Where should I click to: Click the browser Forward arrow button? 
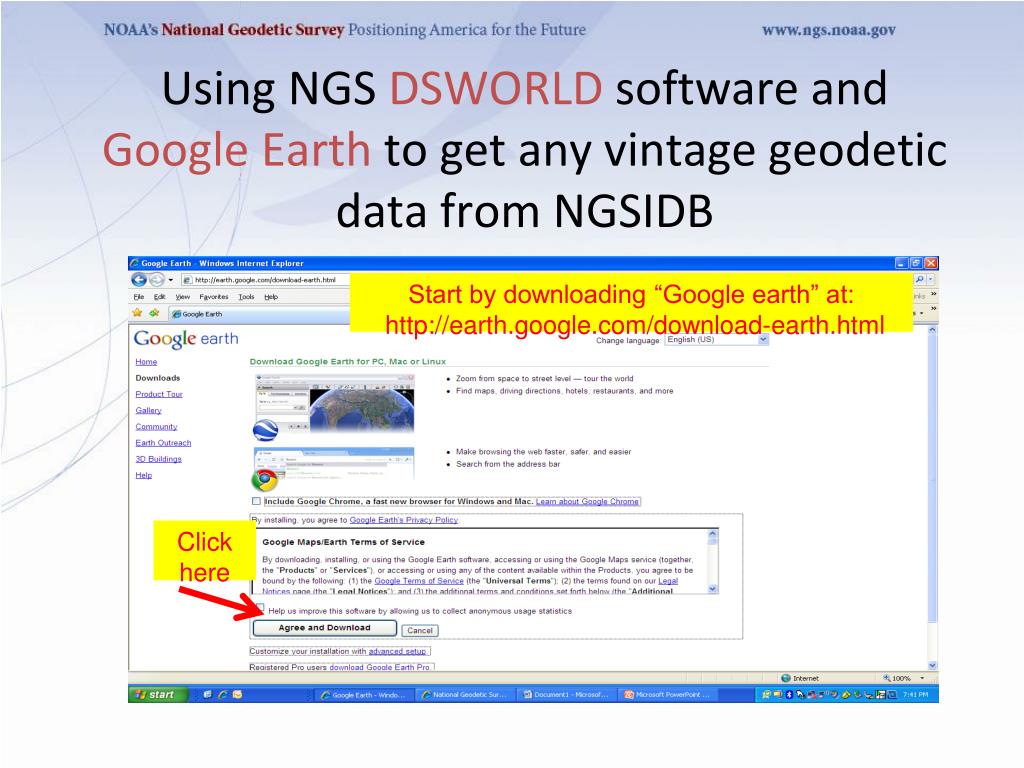157,280
